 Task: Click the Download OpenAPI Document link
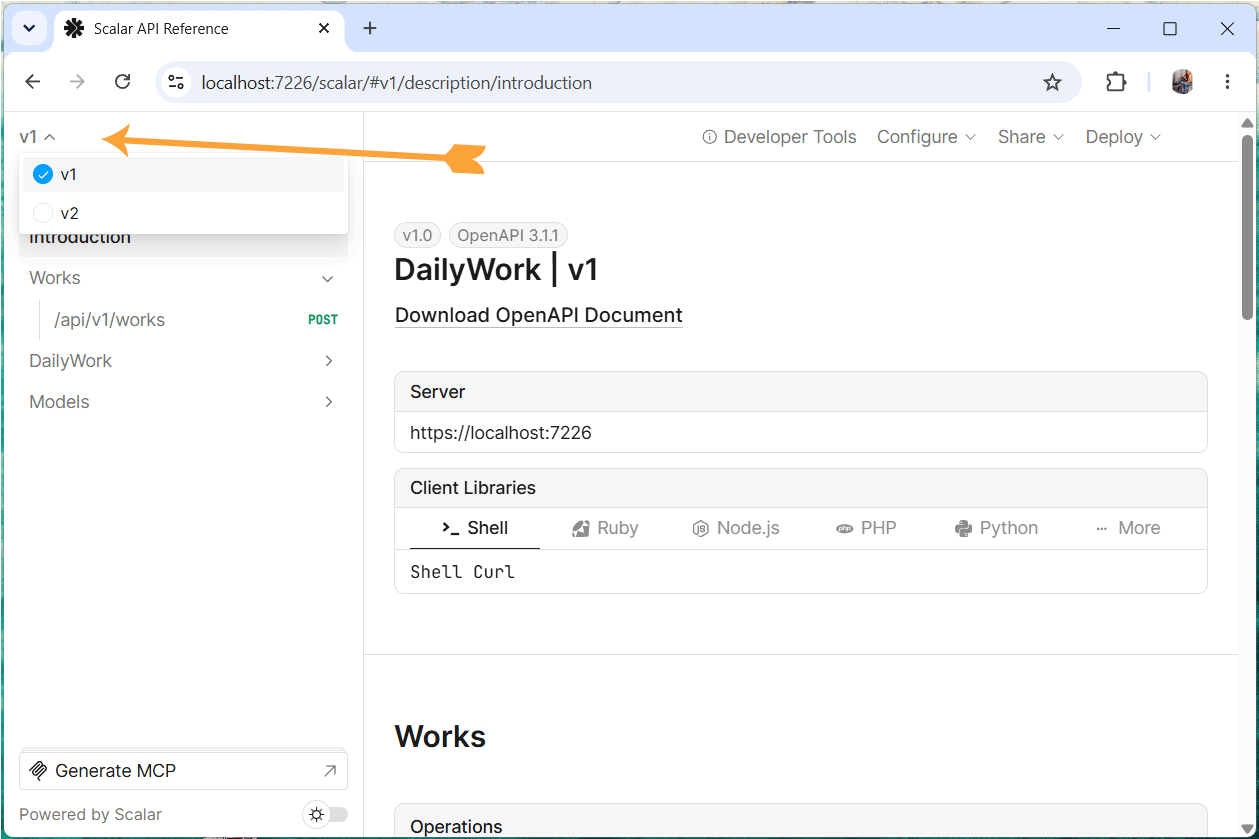tap(539, 315)
